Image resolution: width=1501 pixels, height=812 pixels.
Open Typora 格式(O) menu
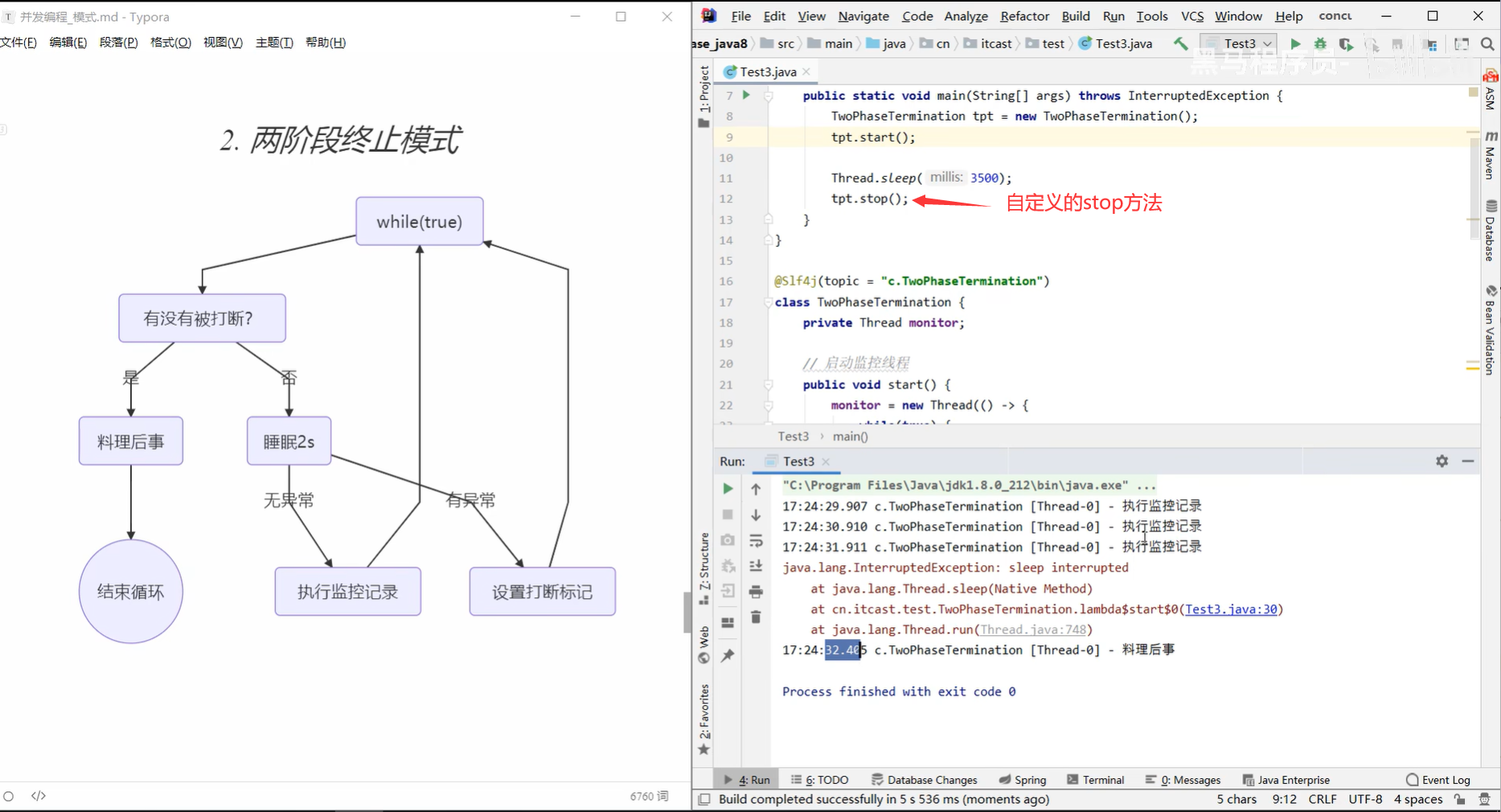pyautogui.click(x=170, y=43)
